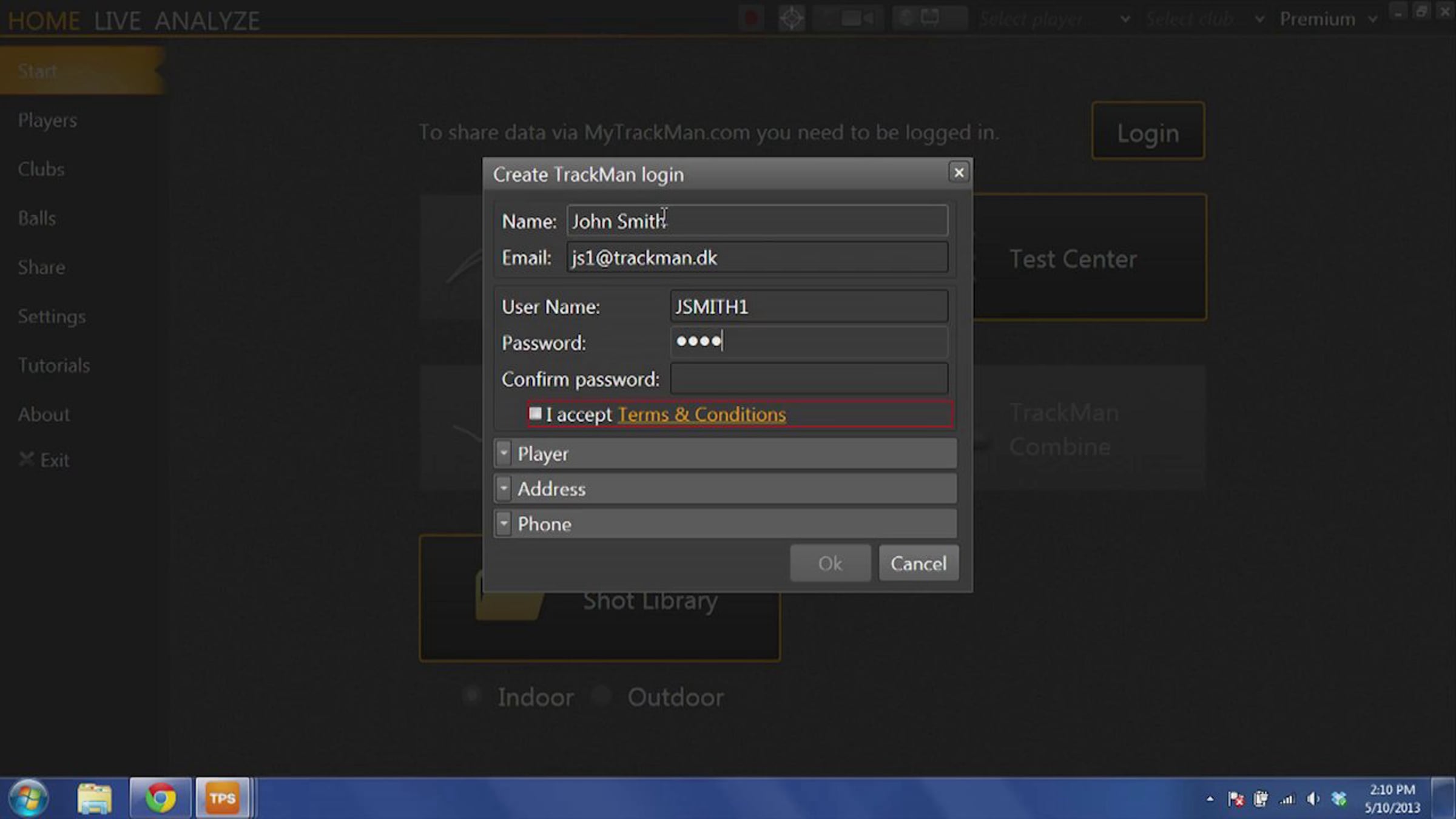
Task: Click the network signal tray icon
Action: point(1287,799)
